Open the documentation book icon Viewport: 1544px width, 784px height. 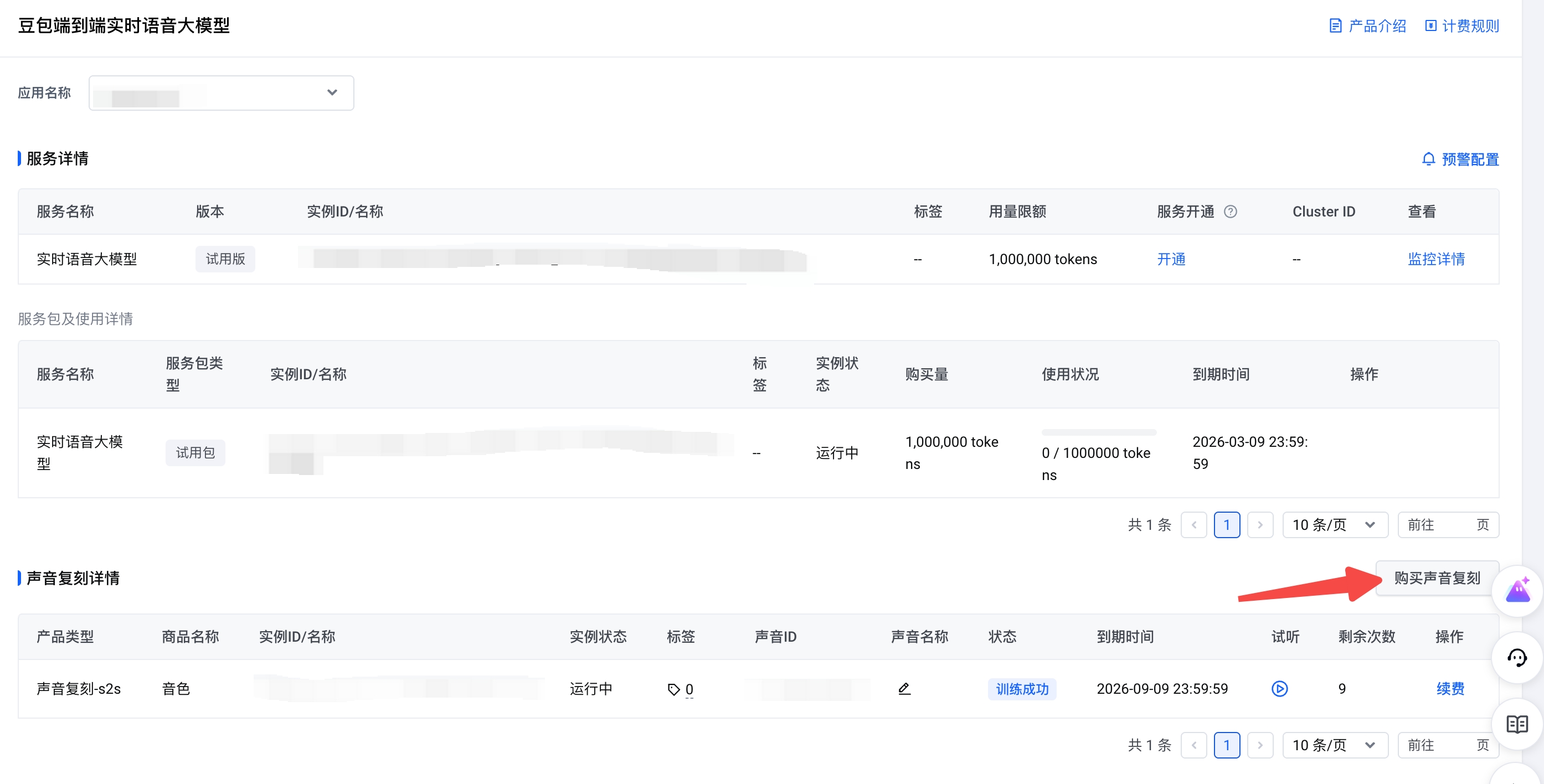click(1516, 724)
